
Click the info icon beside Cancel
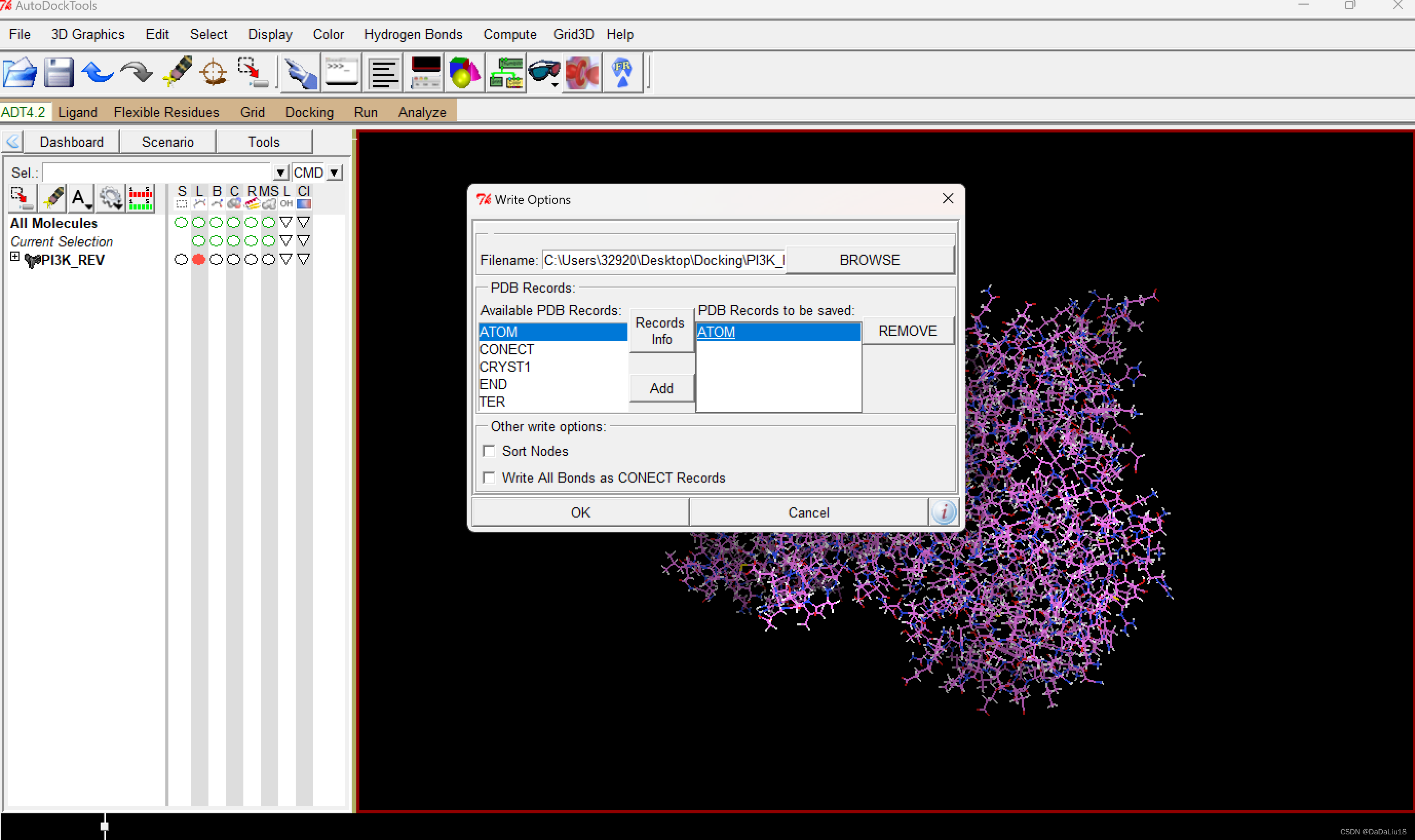pos(944,512)
